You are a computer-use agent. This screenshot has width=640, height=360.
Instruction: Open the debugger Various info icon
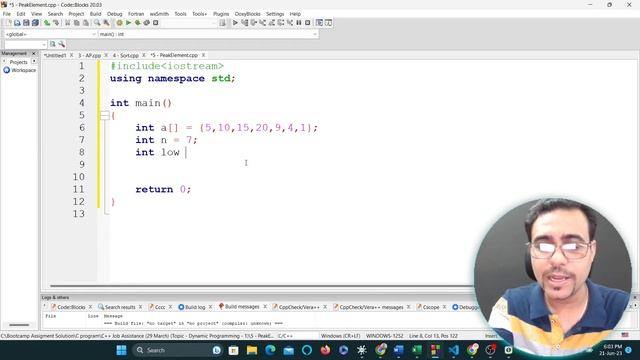(x=328, y=23)
